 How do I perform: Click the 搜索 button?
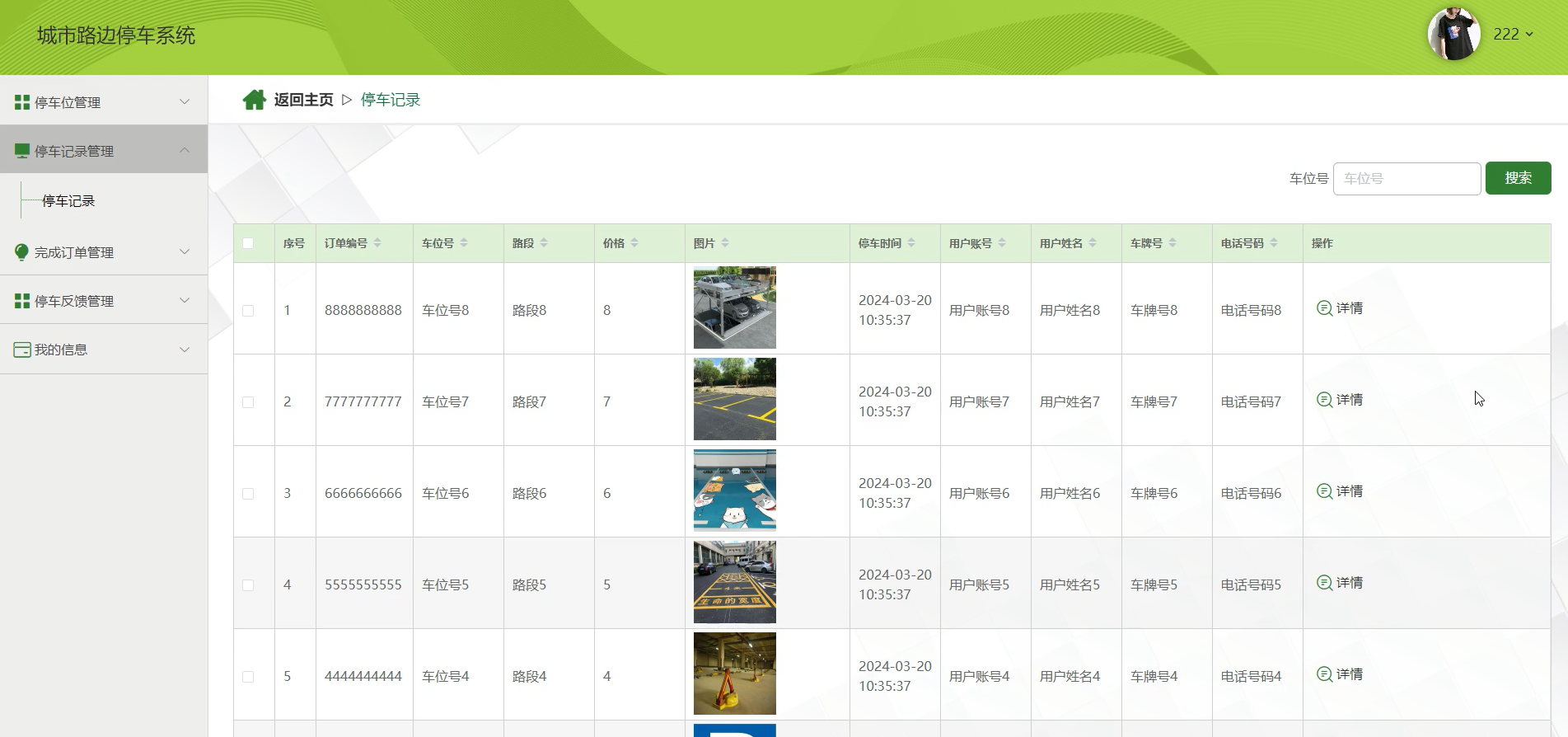(1518, 178)
